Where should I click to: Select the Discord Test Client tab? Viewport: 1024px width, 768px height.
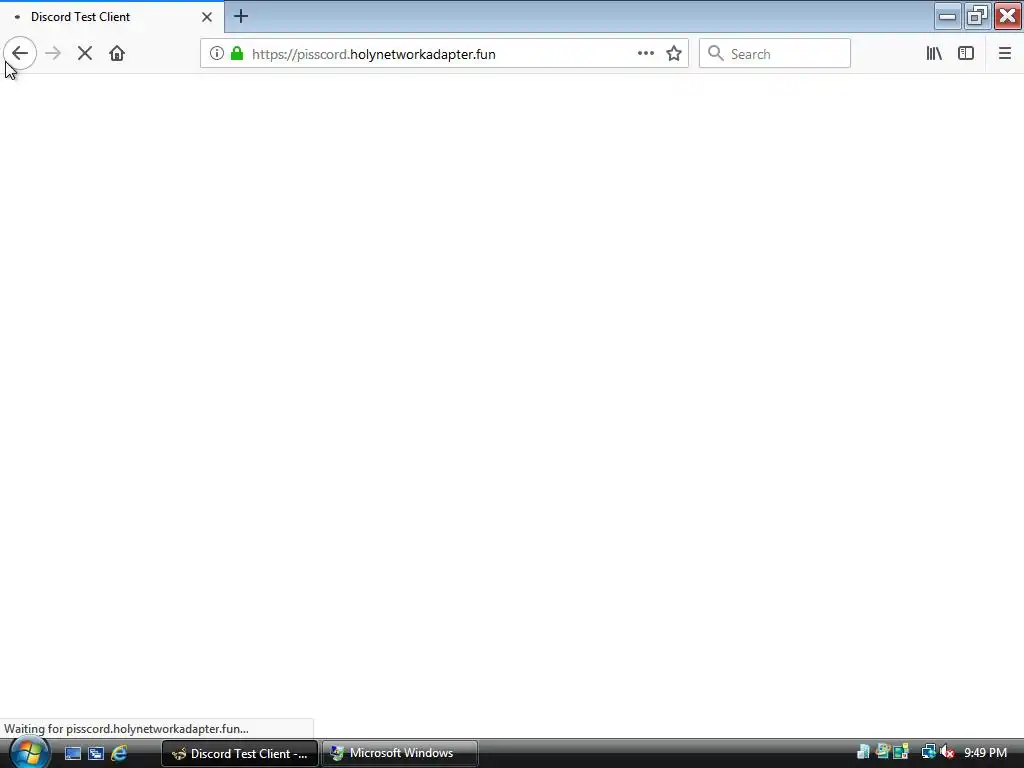click(x=112, y=17)
